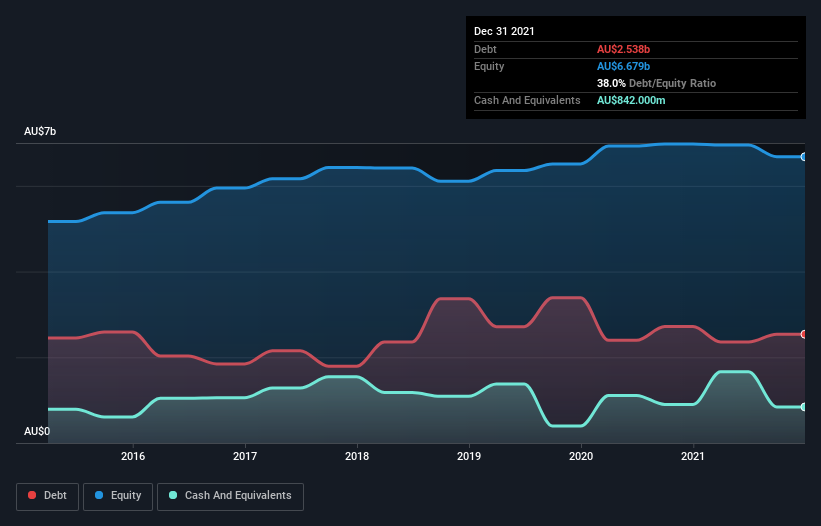Click the Cash And Equivalents tooltip label
Screen dimensions: 821x526
[x=527, y=100]
